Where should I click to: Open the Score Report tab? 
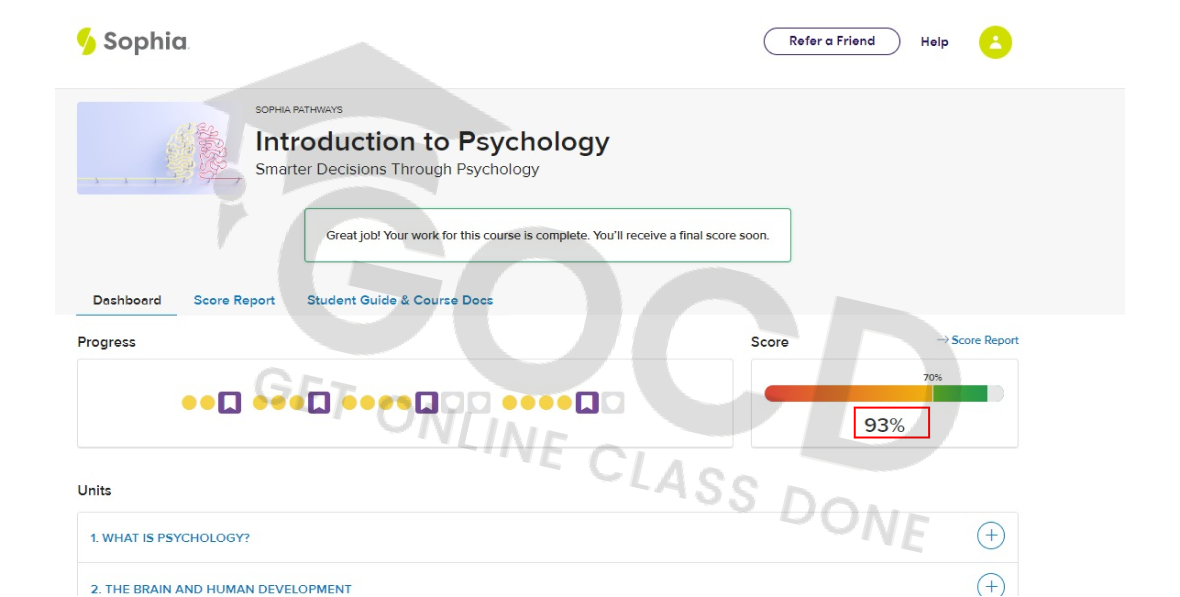pyautogui.click(x=234, y=300)
